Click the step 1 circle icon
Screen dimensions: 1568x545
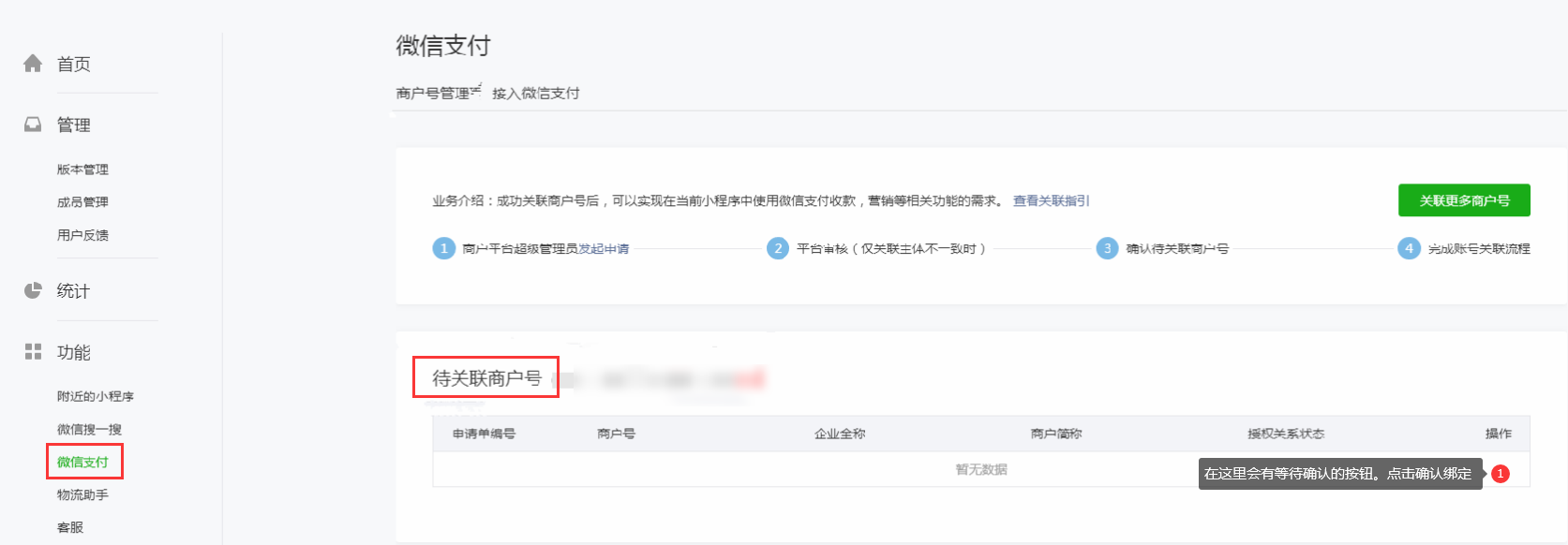click(443, 248)
